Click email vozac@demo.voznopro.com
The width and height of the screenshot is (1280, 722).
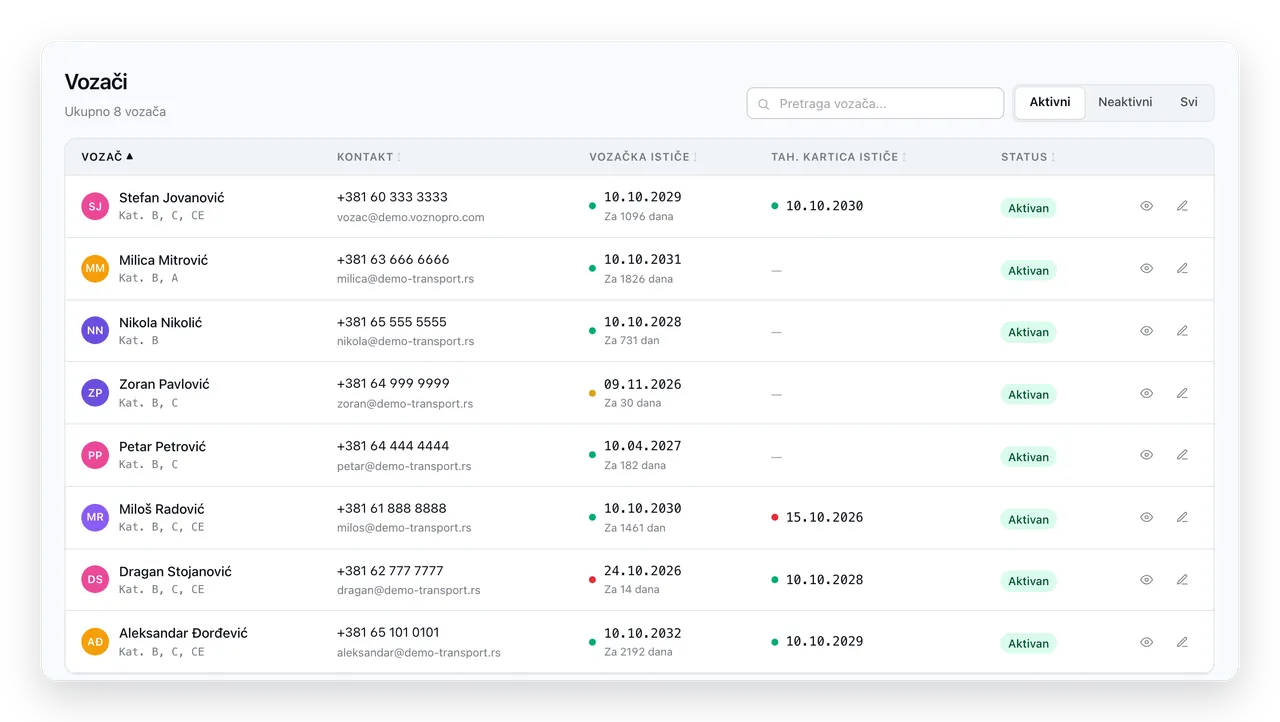410,217
